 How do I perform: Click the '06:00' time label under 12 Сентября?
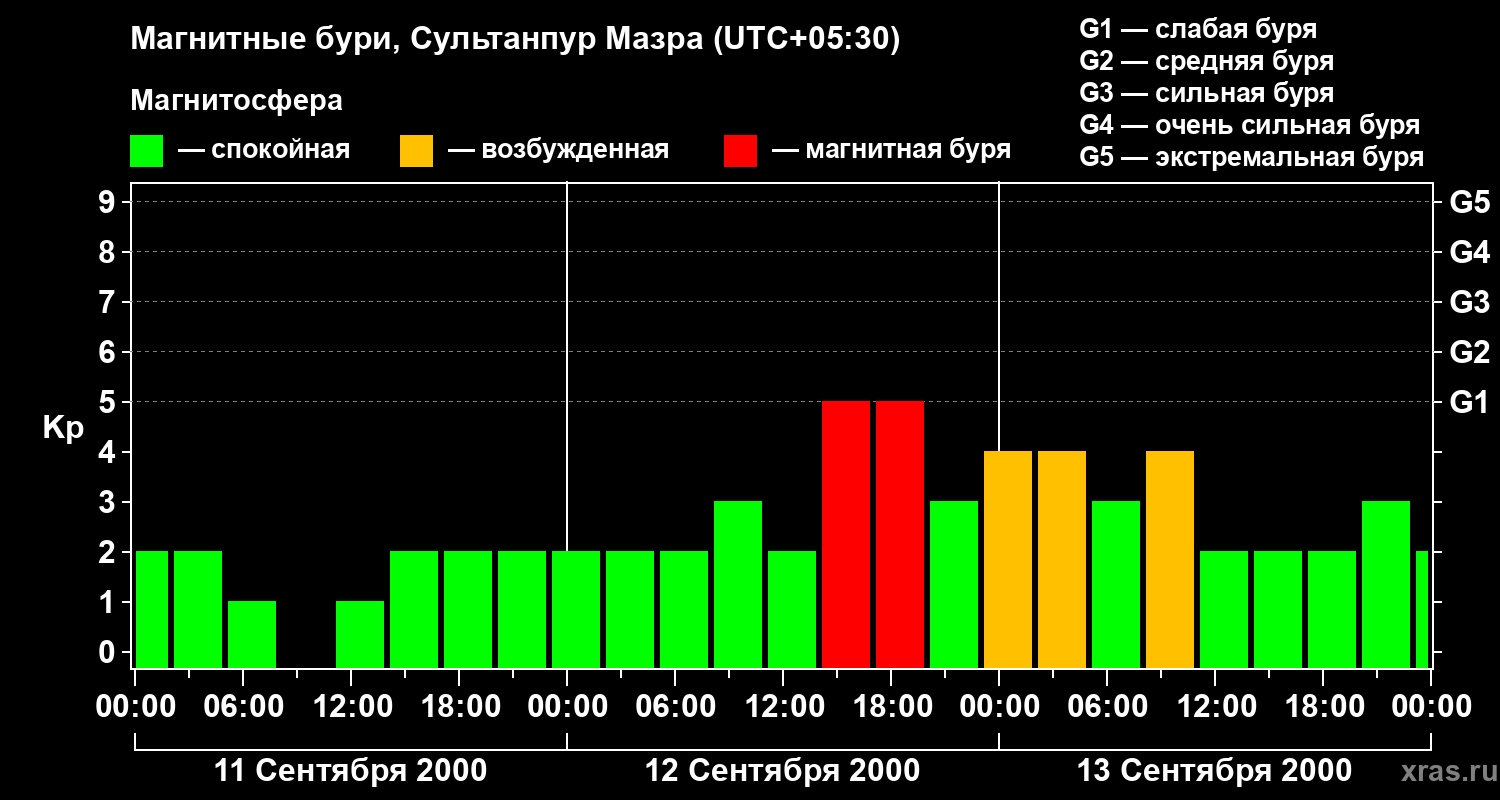point(675,707)
